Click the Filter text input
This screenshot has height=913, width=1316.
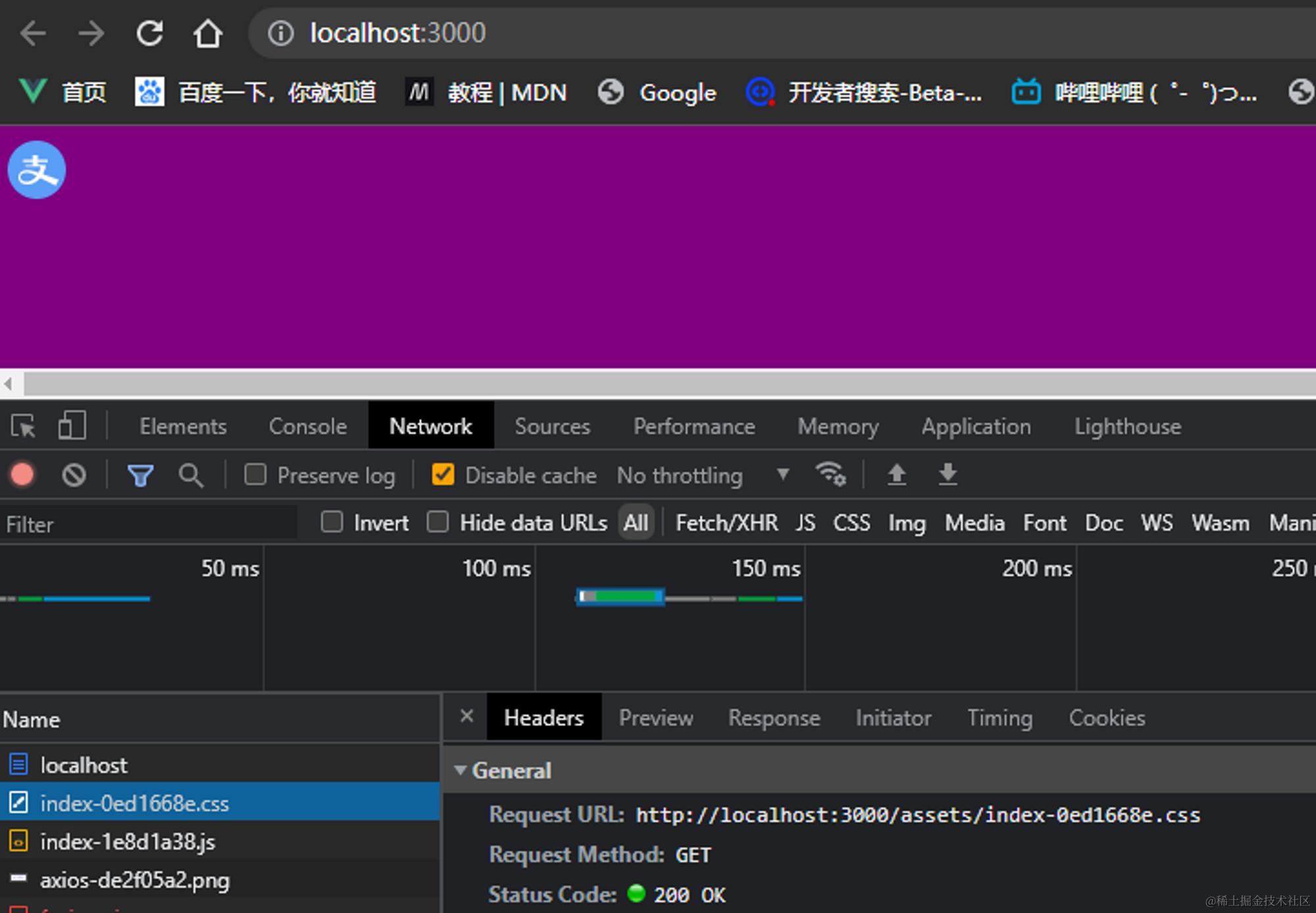148,524
